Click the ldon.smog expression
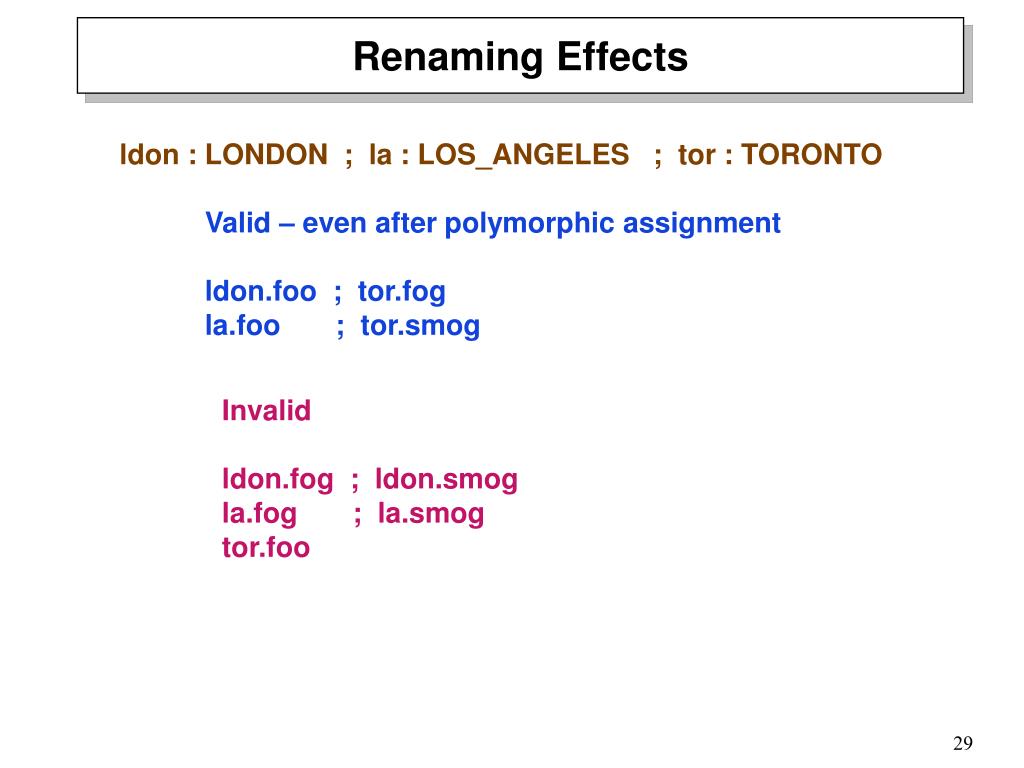 coord(446,480)
